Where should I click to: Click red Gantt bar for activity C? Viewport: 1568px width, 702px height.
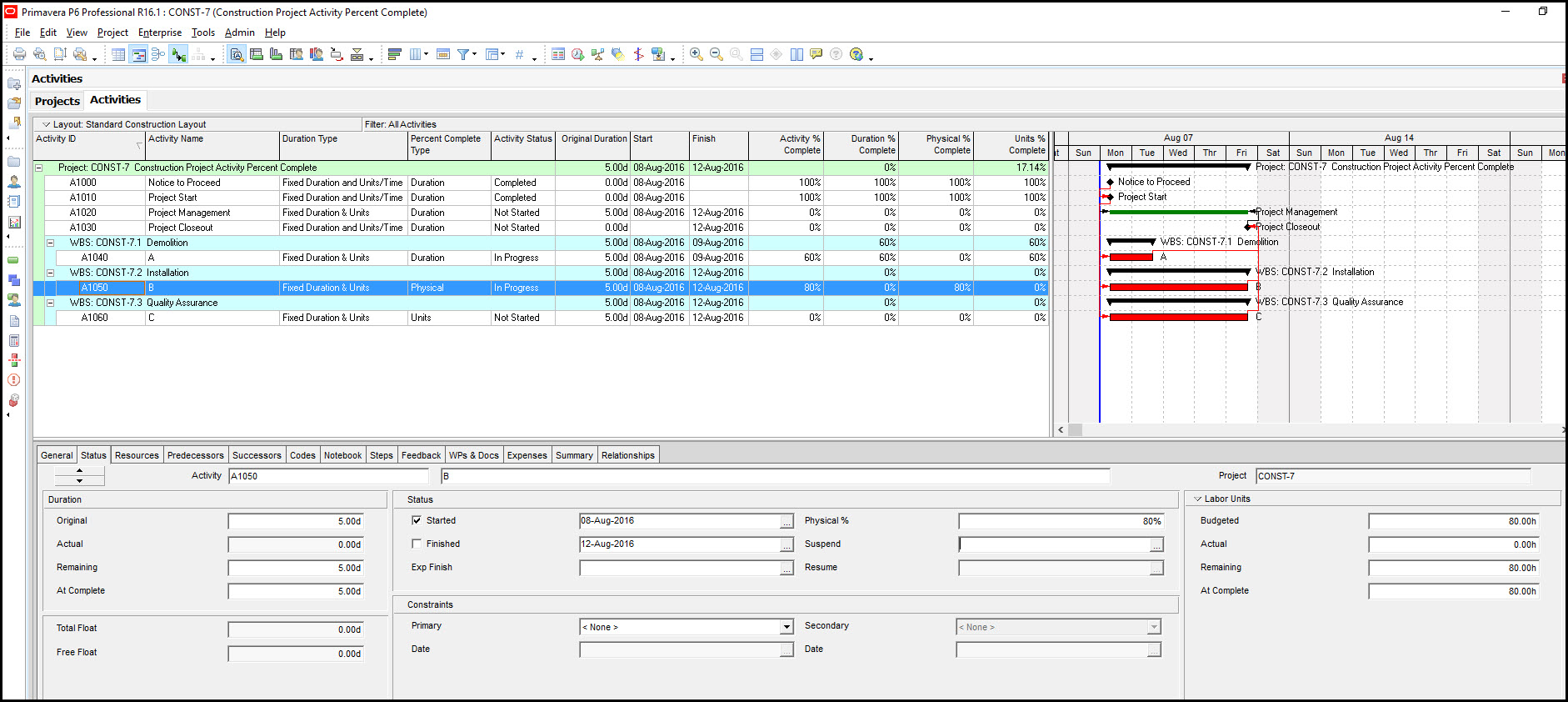click(x=1178, y=317)
